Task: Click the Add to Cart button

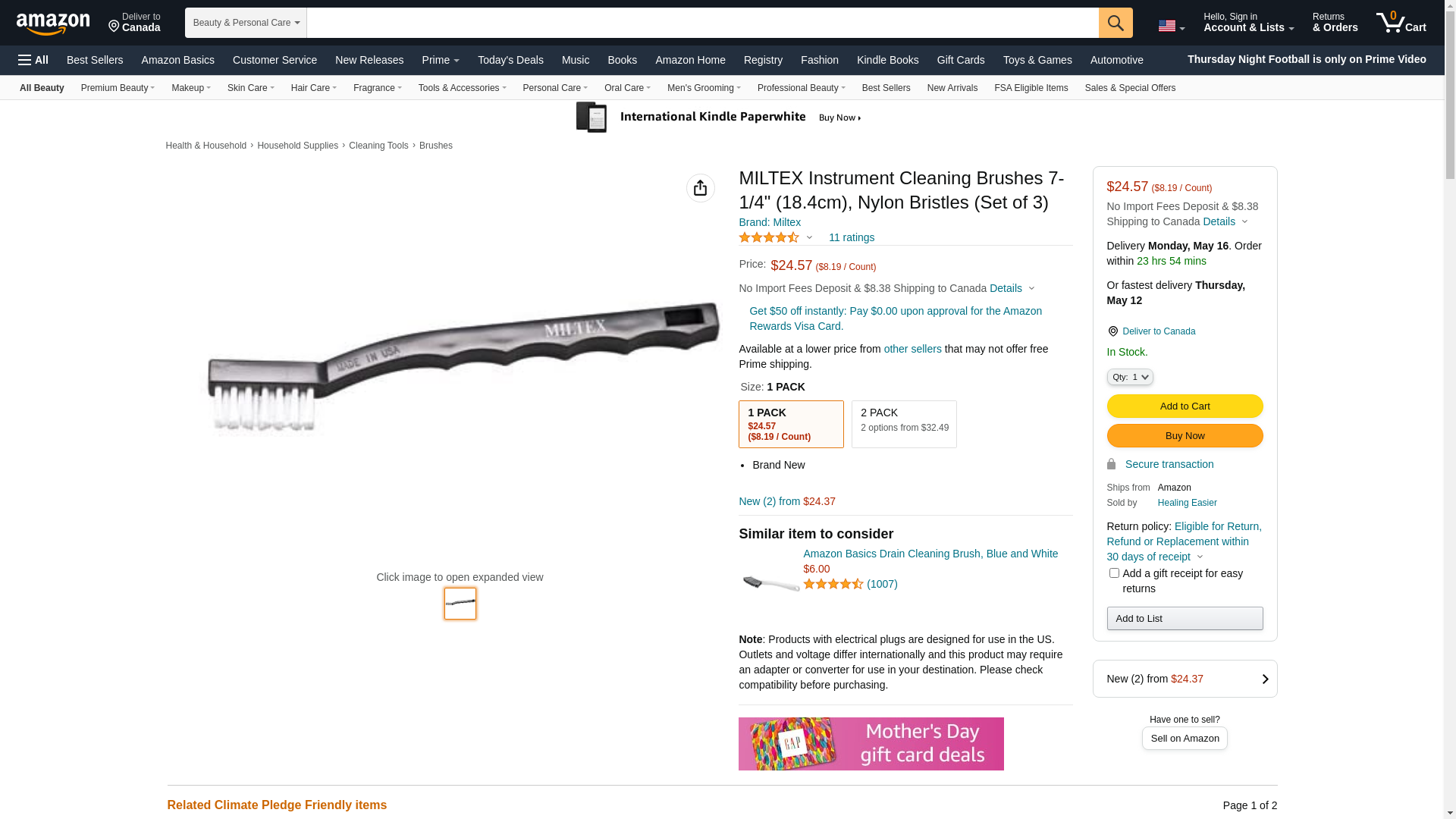Action: (x=1185, y=406)
